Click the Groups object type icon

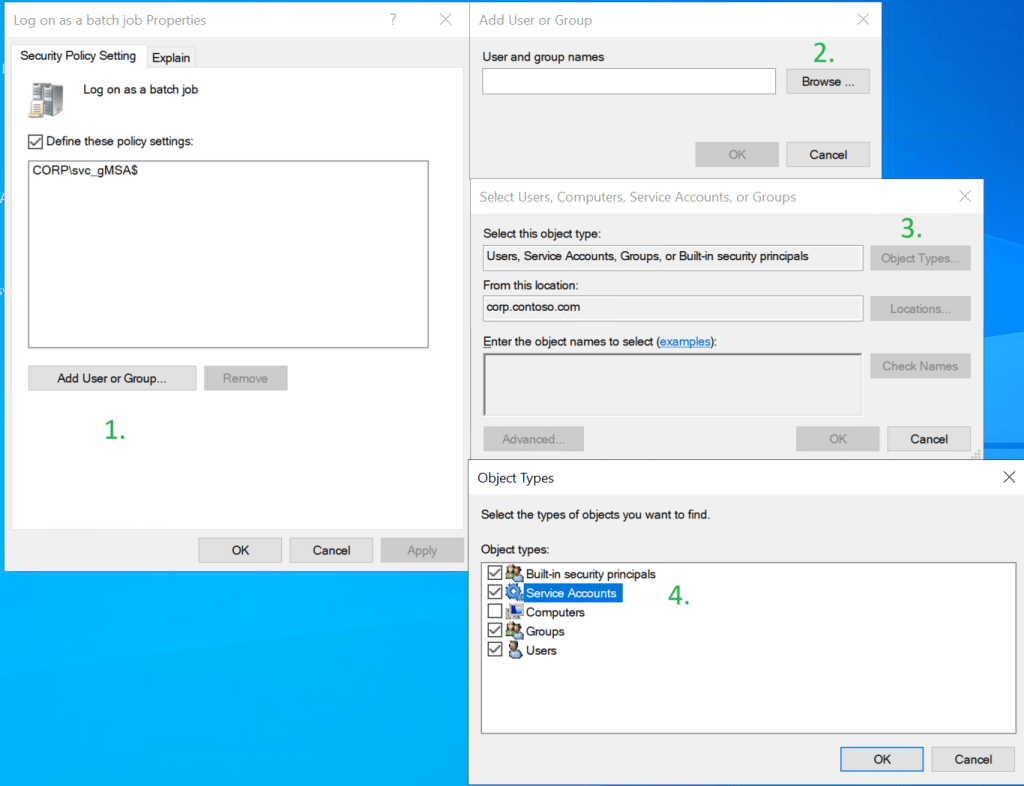click(x=514, y=631)
